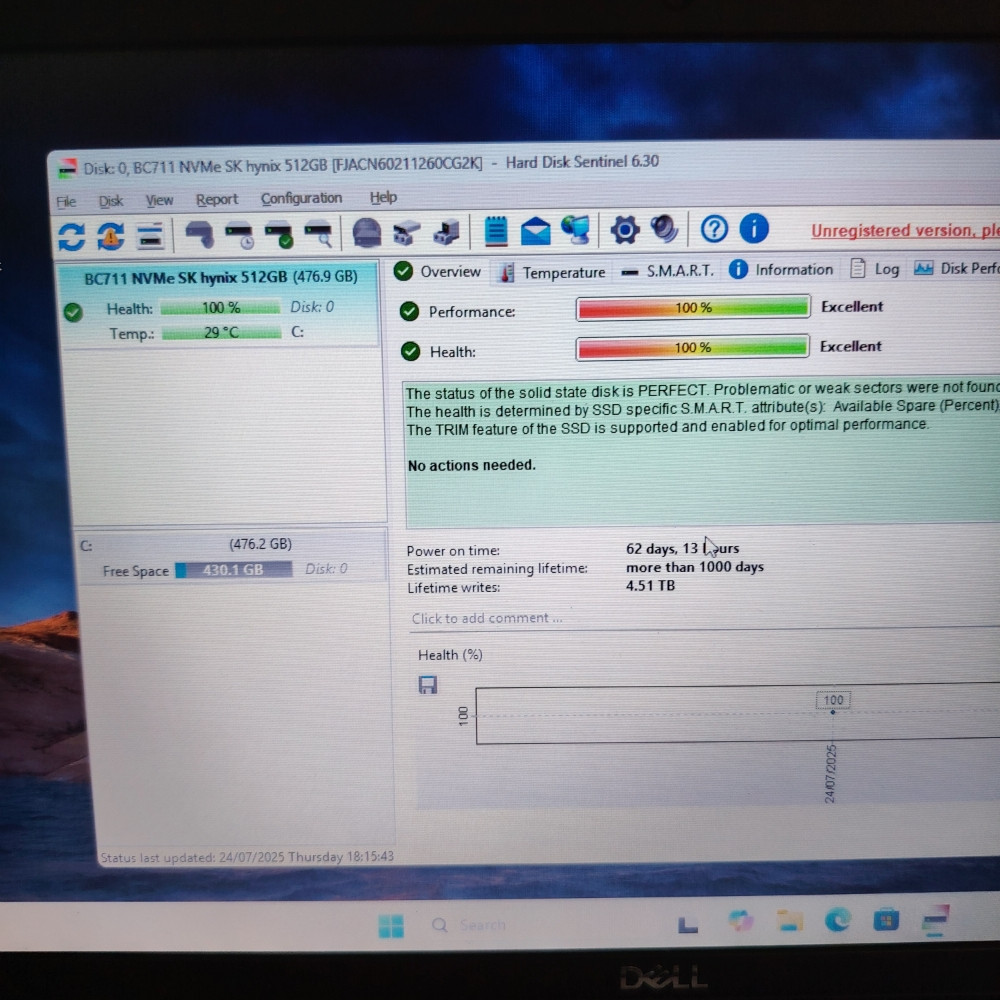Open File Explorer from the taskbar
The image size is (1000, 1000).
[x=790, y=921]
